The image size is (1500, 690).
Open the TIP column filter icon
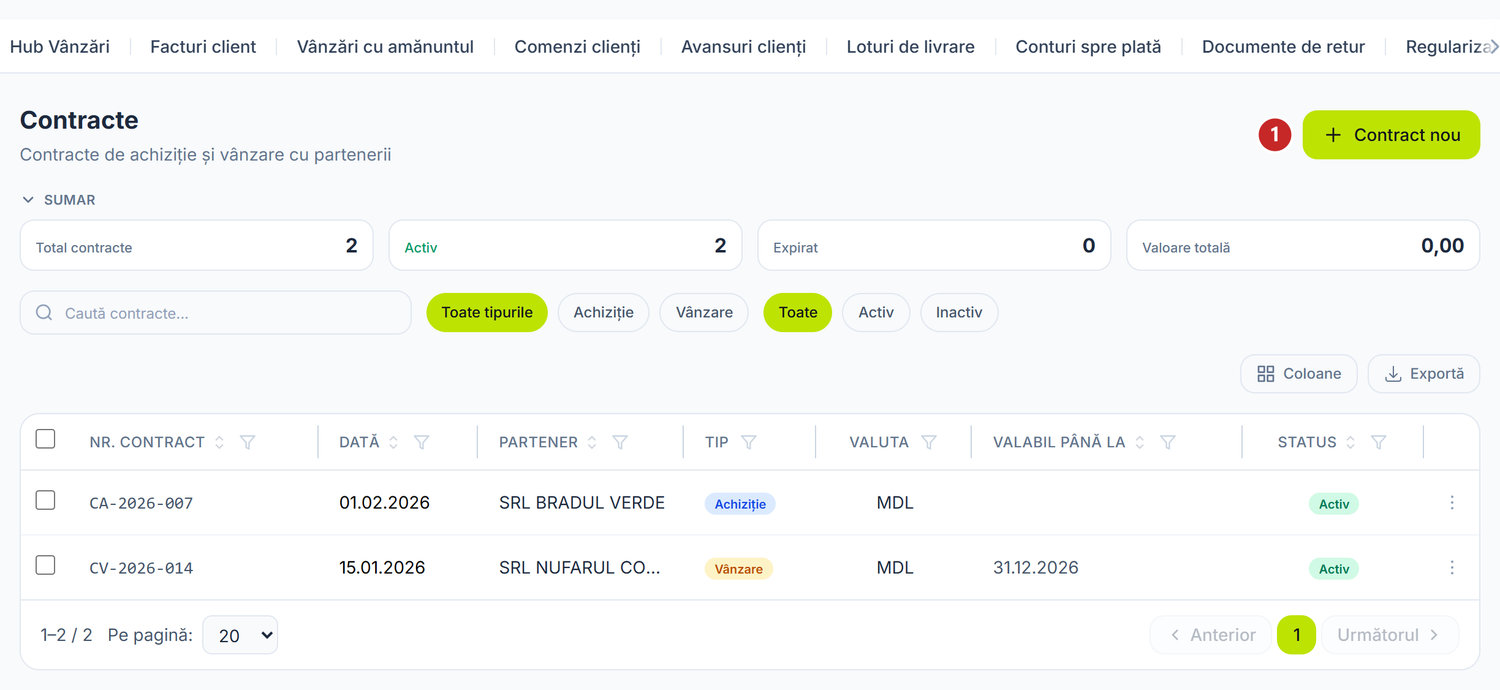click(748, 442)
